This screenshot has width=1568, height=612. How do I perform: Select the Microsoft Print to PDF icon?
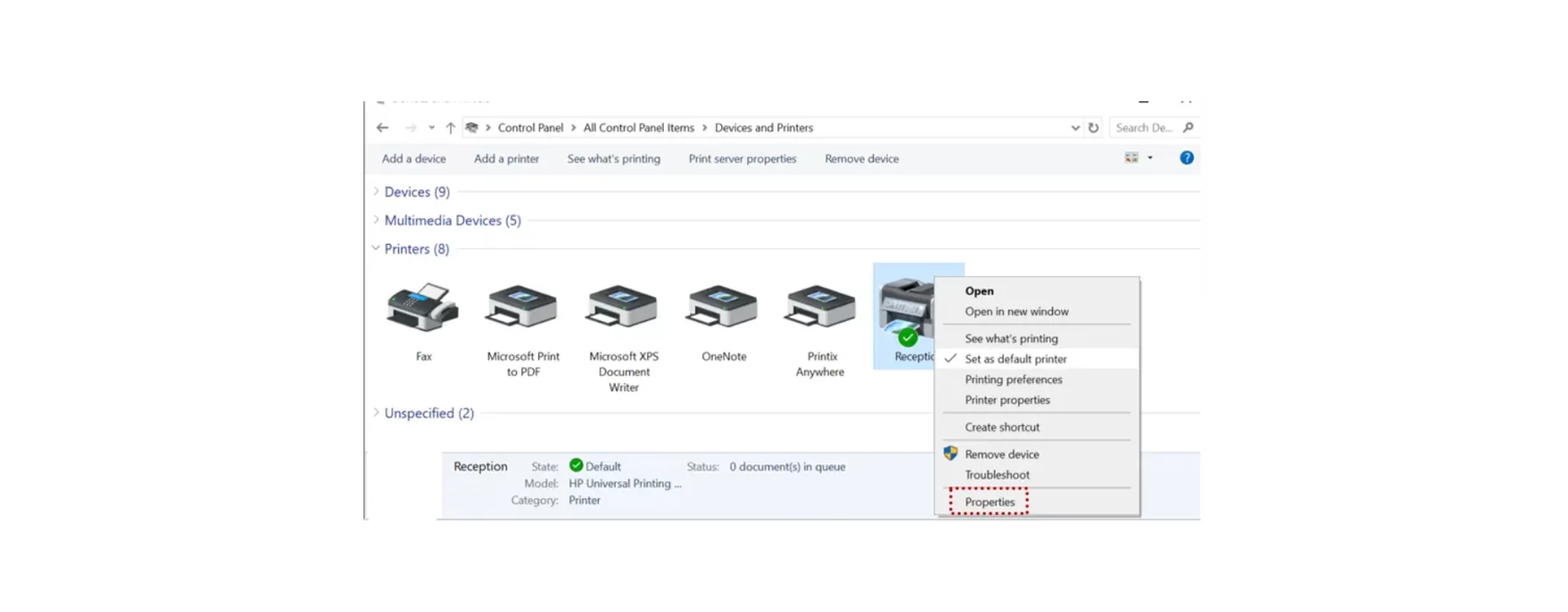coord(523,308)
